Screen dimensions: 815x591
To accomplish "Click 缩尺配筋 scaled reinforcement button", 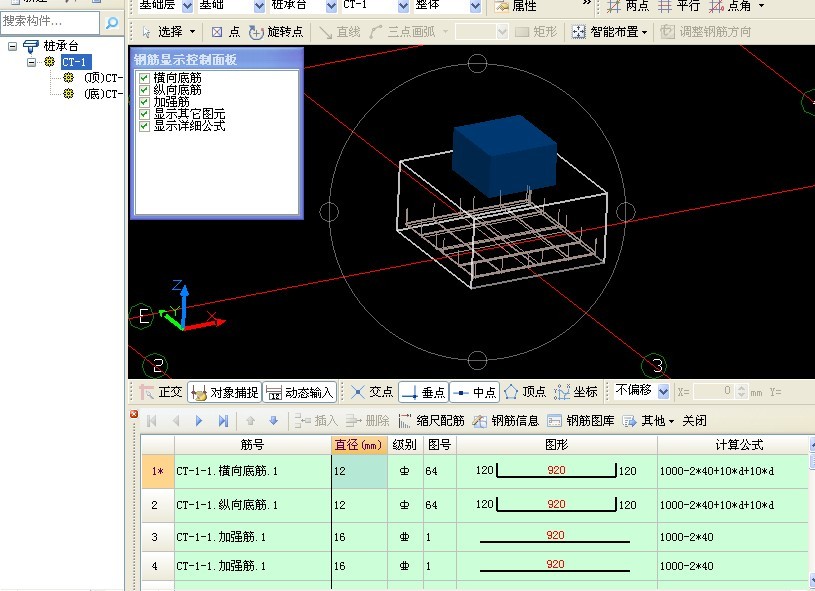I will click(x=431, y=421).
